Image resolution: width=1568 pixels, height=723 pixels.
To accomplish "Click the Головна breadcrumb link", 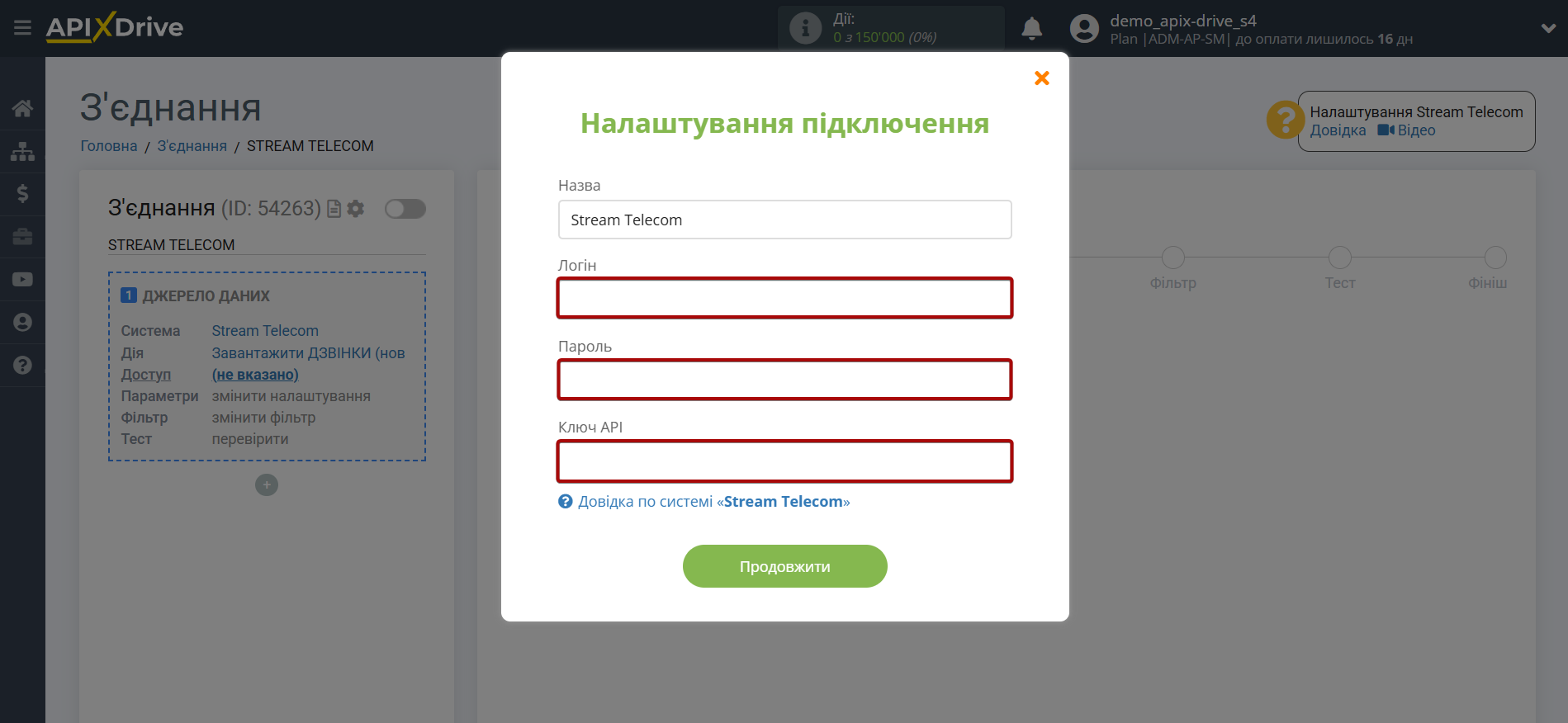I will point(109,146).
